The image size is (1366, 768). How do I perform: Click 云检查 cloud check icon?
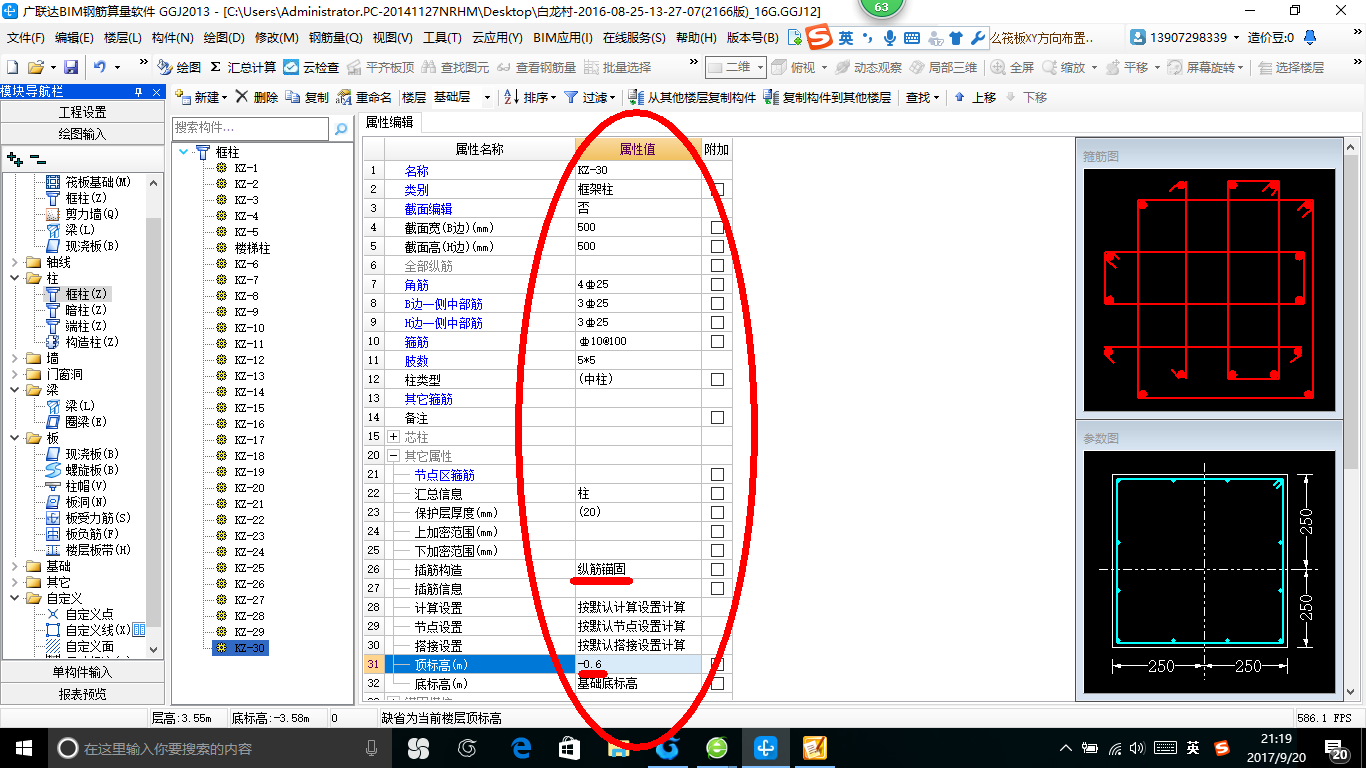[311, 67]
